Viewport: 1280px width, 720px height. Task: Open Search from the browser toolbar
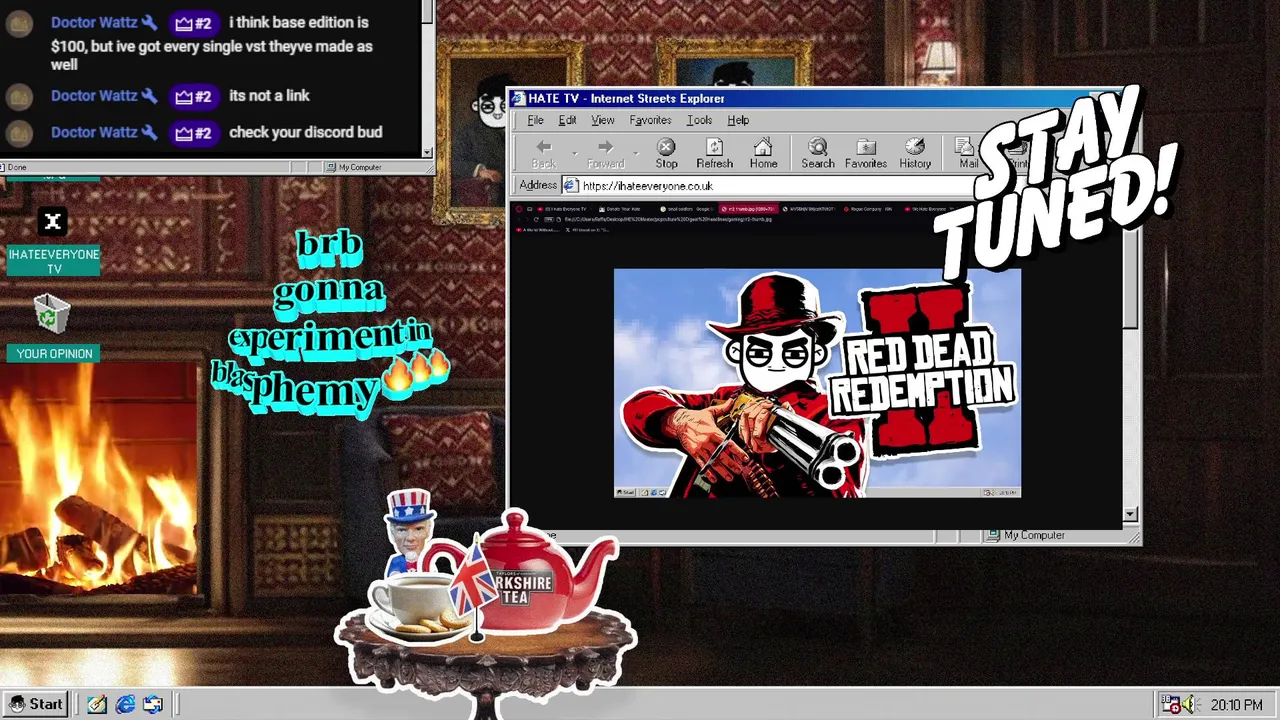pyautogui.click(x=817, y=147)
